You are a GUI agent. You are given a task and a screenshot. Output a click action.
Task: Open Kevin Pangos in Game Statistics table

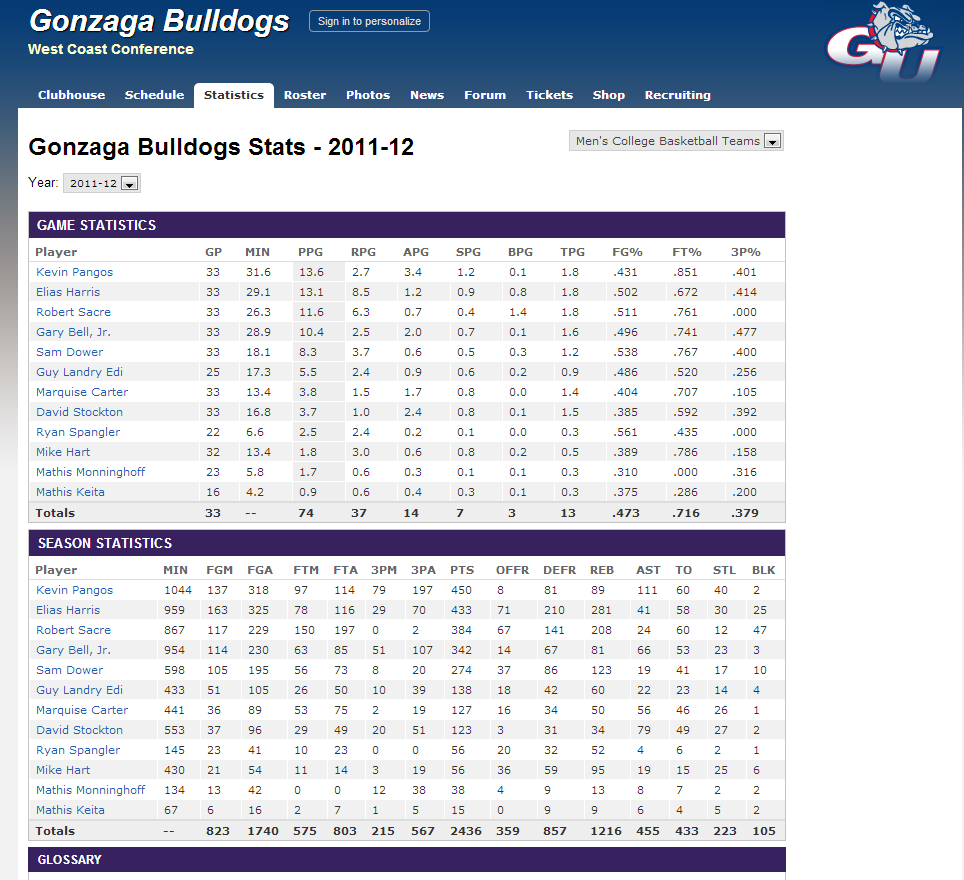(x=74, y=272)
